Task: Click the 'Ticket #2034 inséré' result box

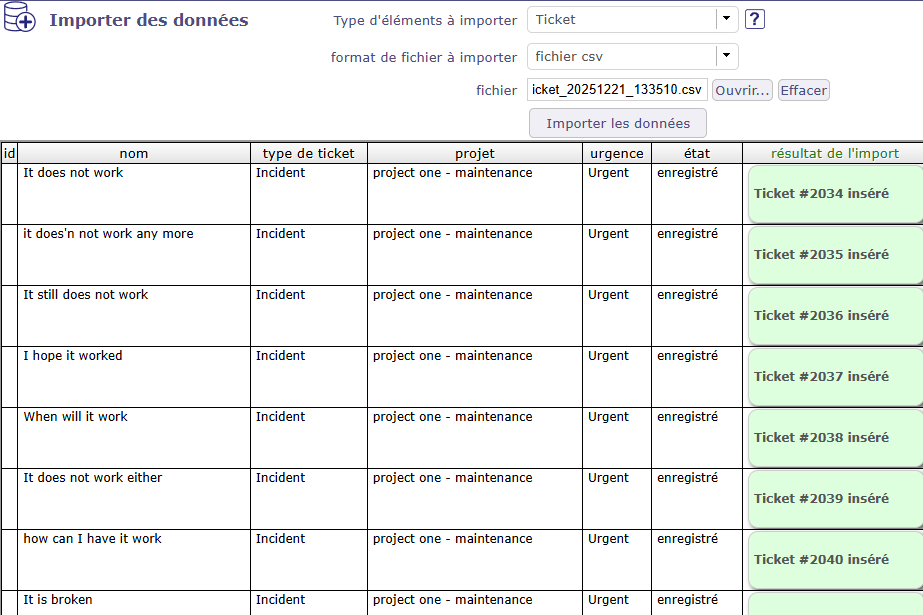Action: [834, 194]
